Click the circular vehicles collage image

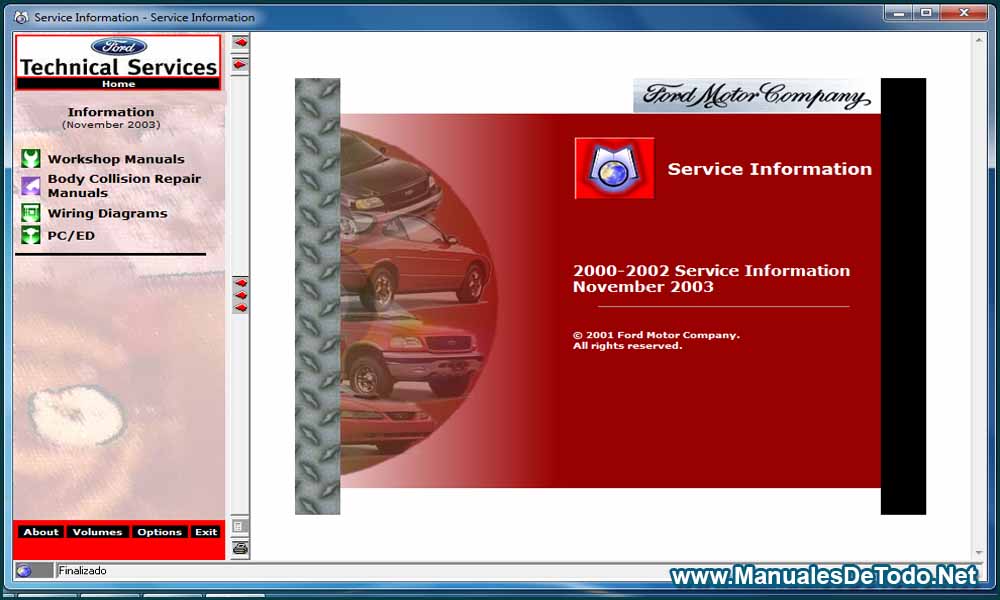click(x=418, y=301)
